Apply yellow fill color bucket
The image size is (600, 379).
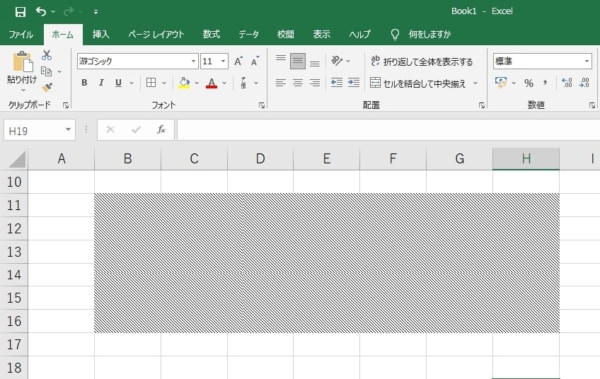point(184,83)
